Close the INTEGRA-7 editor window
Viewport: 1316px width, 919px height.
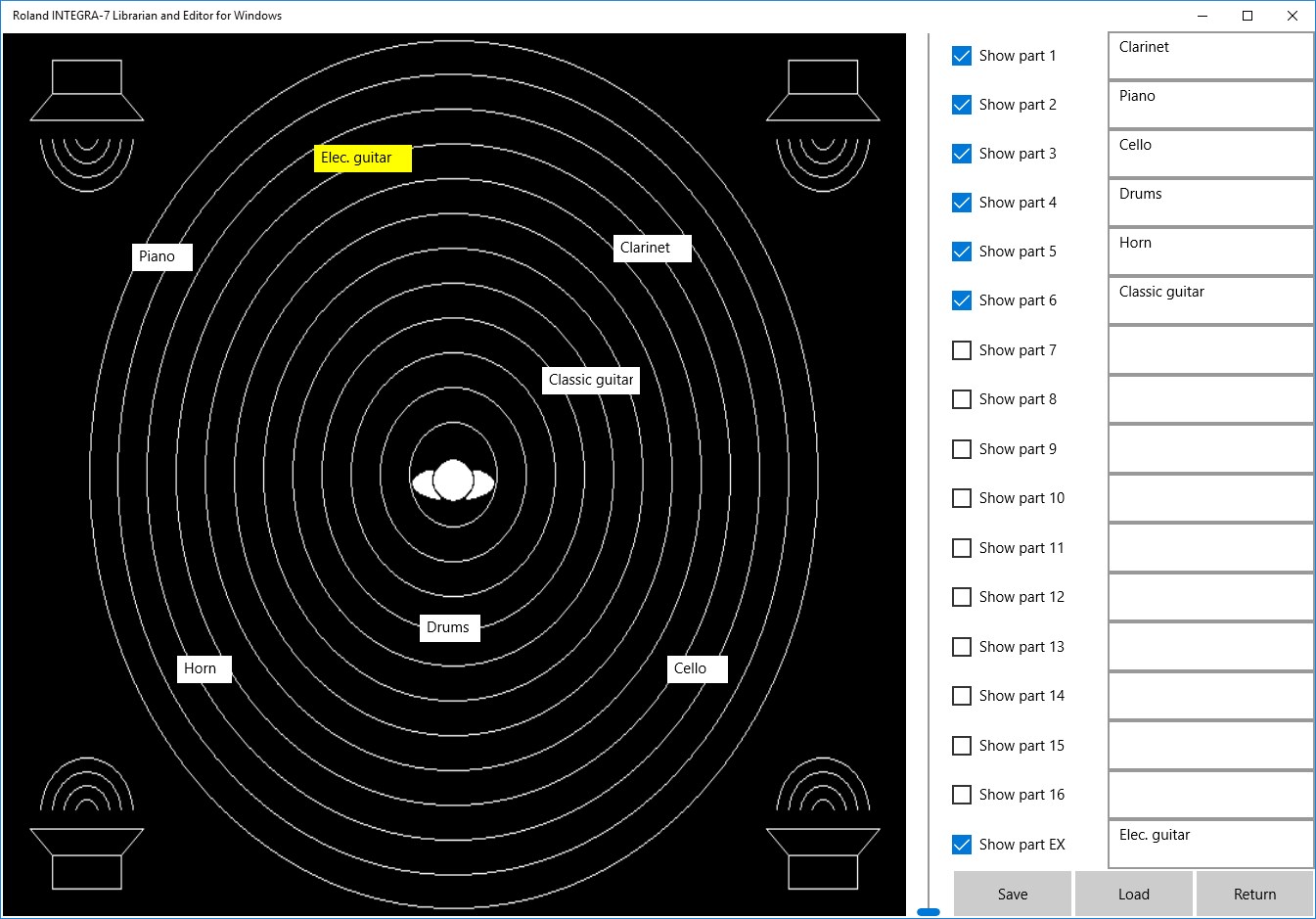[1293, 16]
